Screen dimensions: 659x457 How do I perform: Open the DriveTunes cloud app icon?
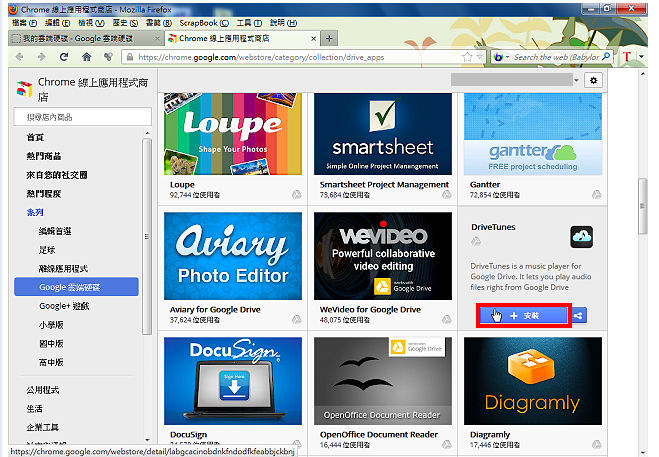coord(582,237)
